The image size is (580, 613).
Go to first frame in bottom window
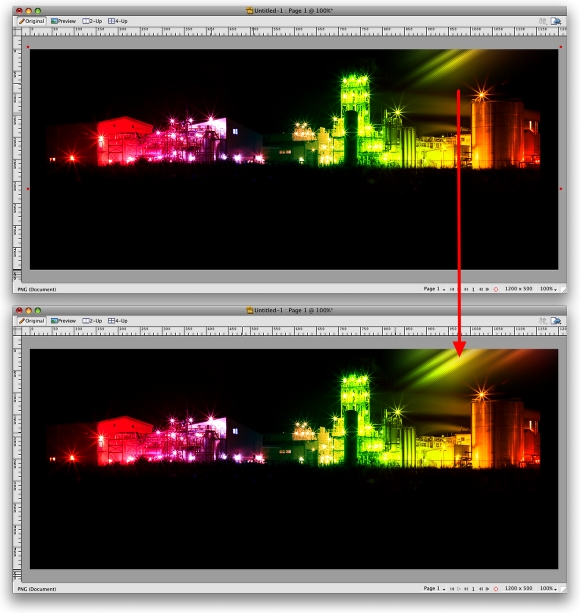click(452, 589)
